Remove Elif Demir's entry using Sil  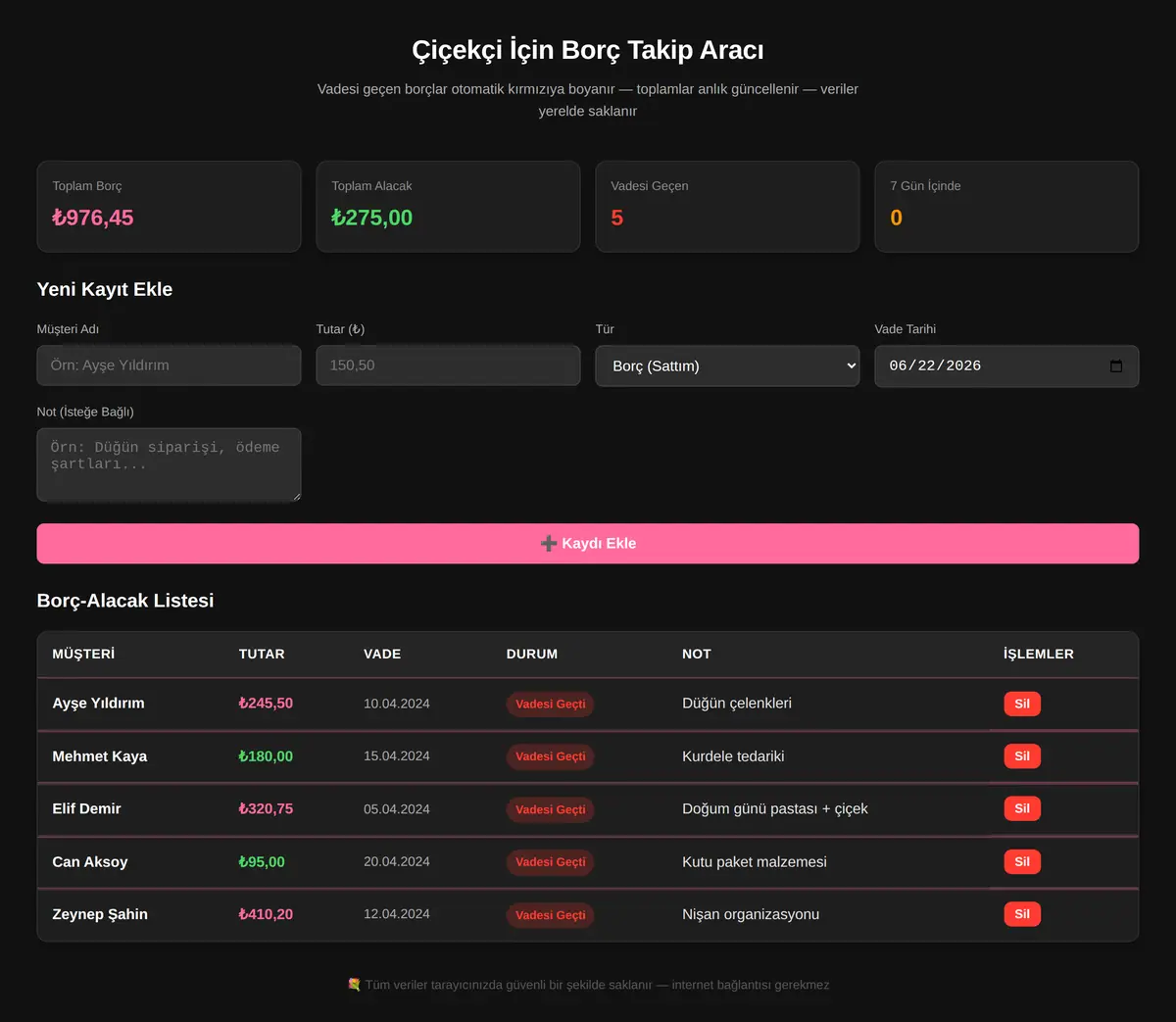[x=1022, y=808]
